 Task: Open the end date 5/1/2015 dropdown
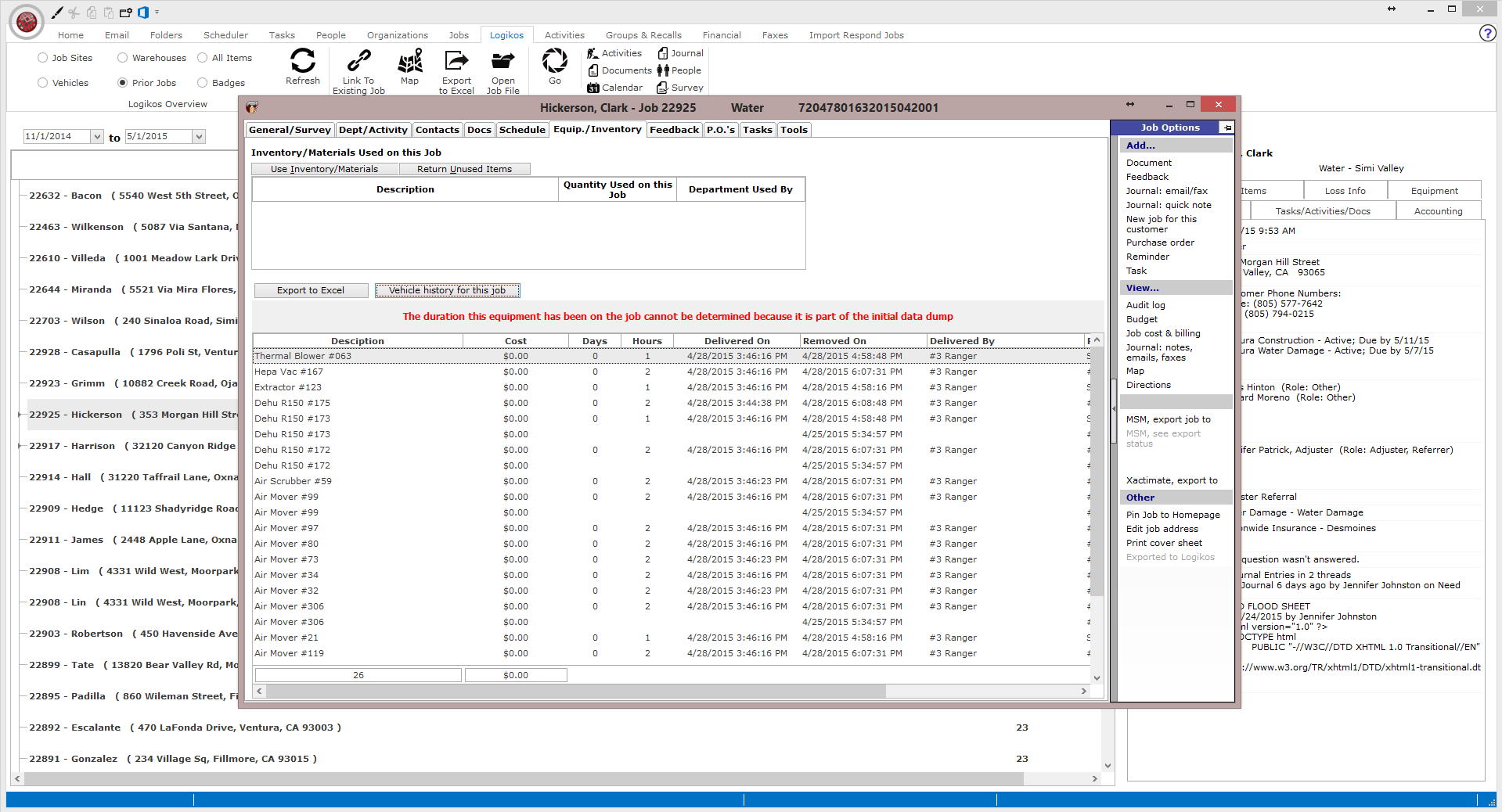click(x=199, y=136)
